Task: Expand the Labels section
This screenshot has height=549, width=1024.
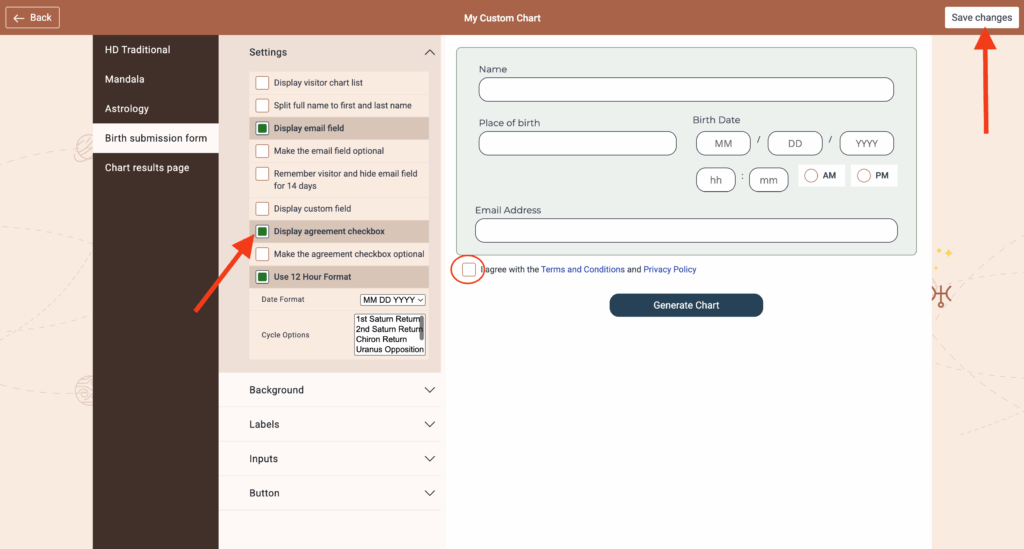Action: 429,424
